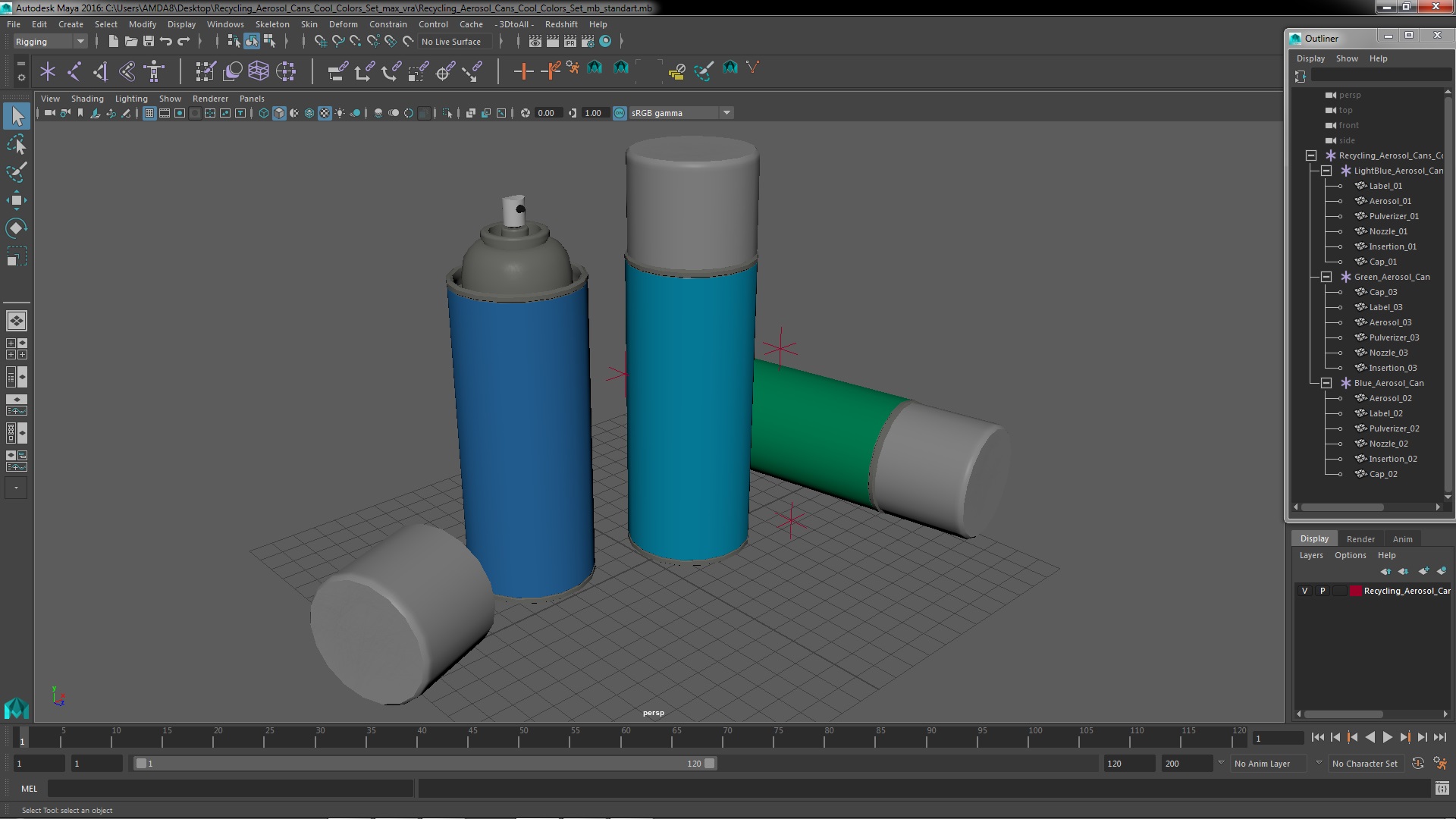Switch to Anim layer tab

click(1402, 539)
